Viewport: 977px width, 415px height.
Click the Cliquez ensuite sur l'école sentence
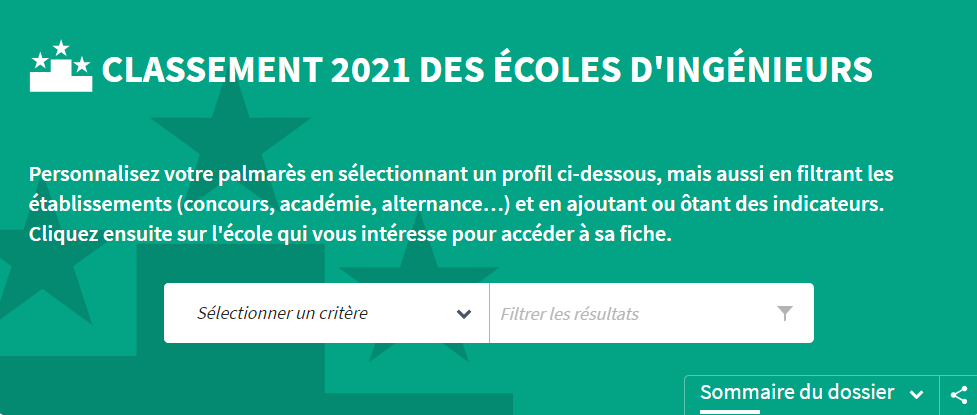click(x=350, y=236)
